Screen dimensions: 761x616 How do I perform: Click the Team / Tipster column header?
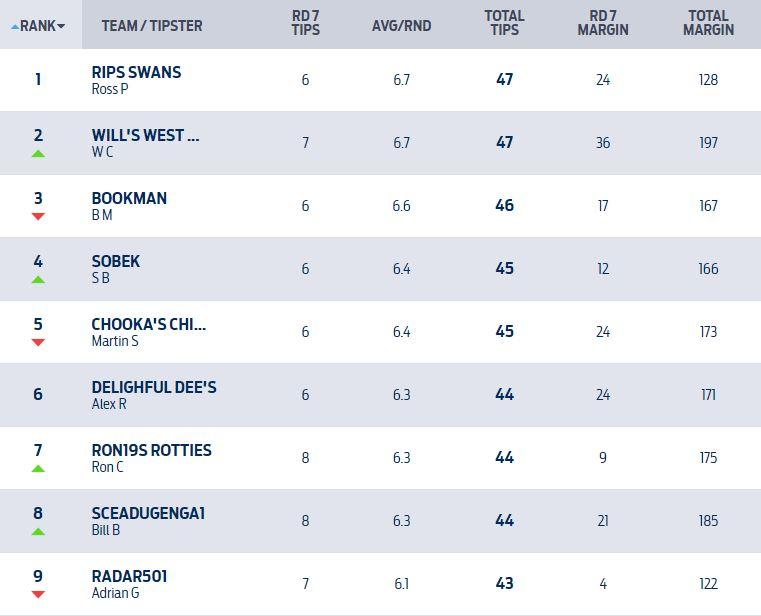(x=152, y=25)
